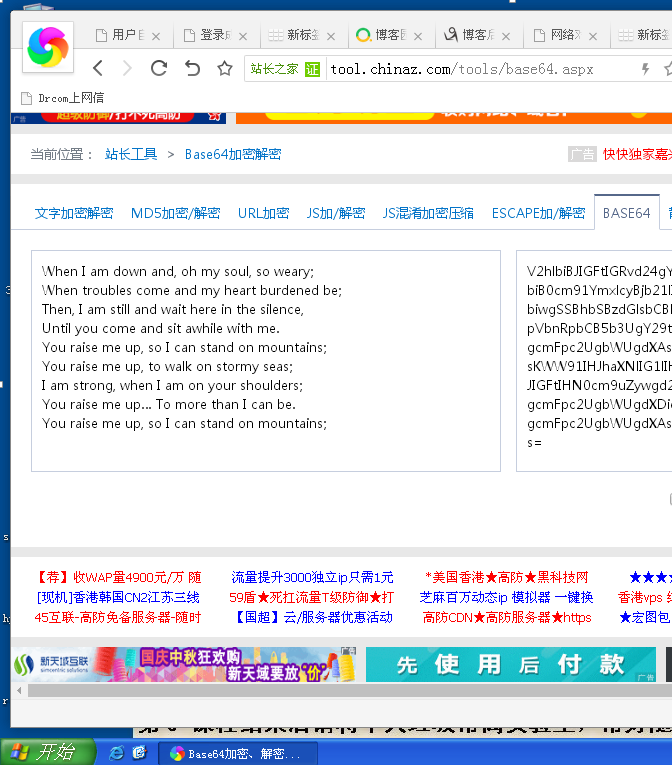Open the JS混淆加密压缩 tool tab
The height and width of the screenshot is (765, 672).
point(428,213)
